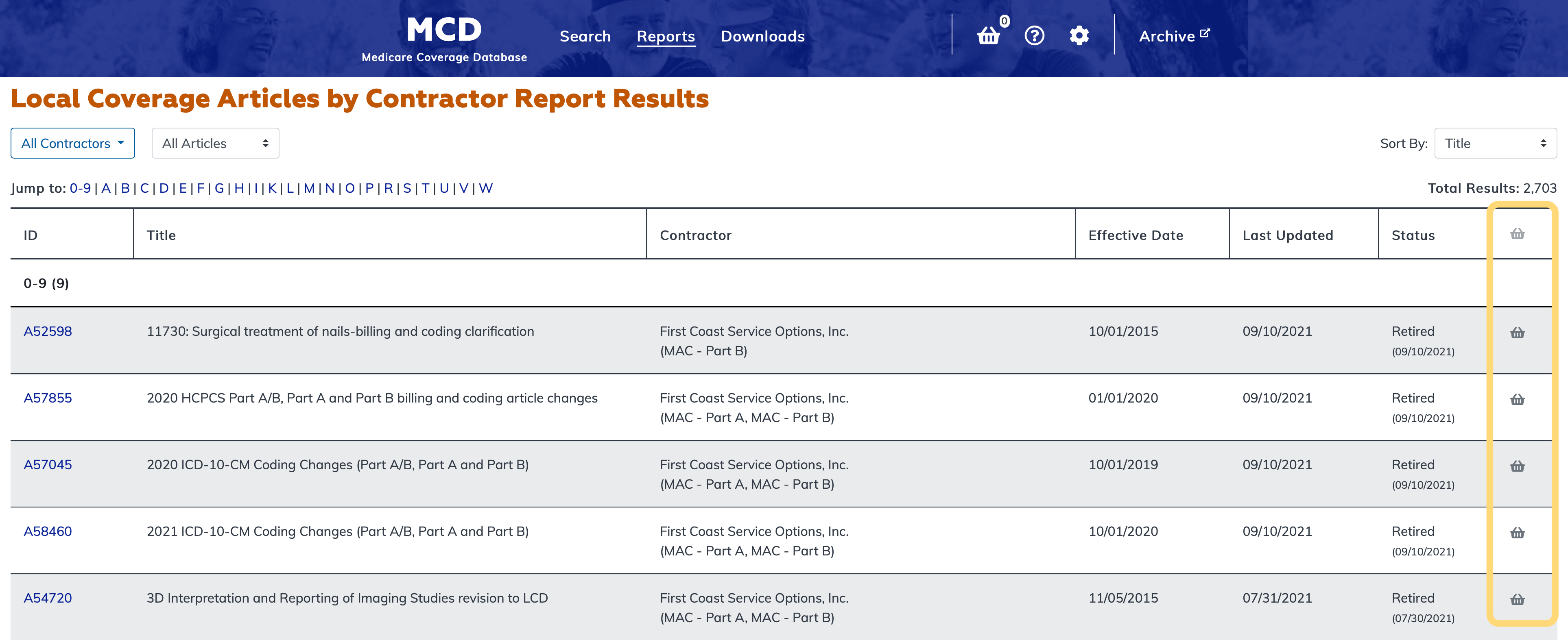
Task: Add article A57855 to basket
Action: 1517,400
